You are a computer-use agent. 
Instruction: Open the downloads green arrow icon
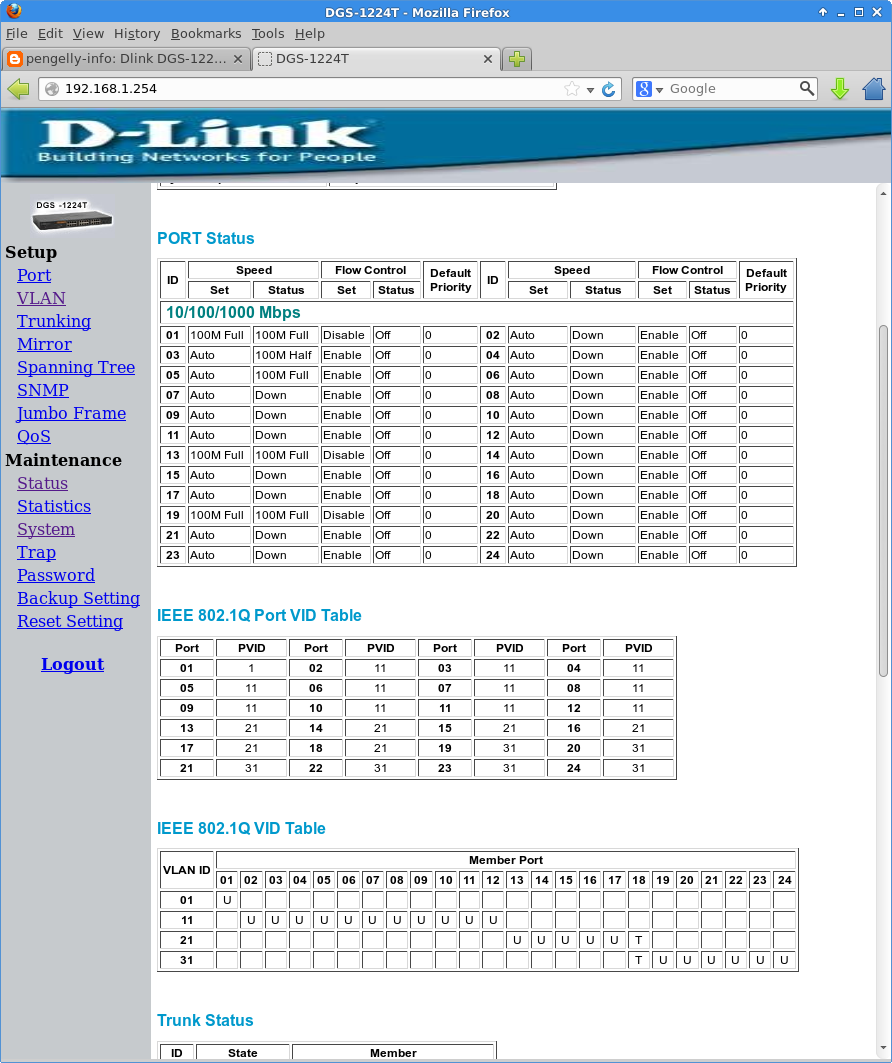click(840, 89)
